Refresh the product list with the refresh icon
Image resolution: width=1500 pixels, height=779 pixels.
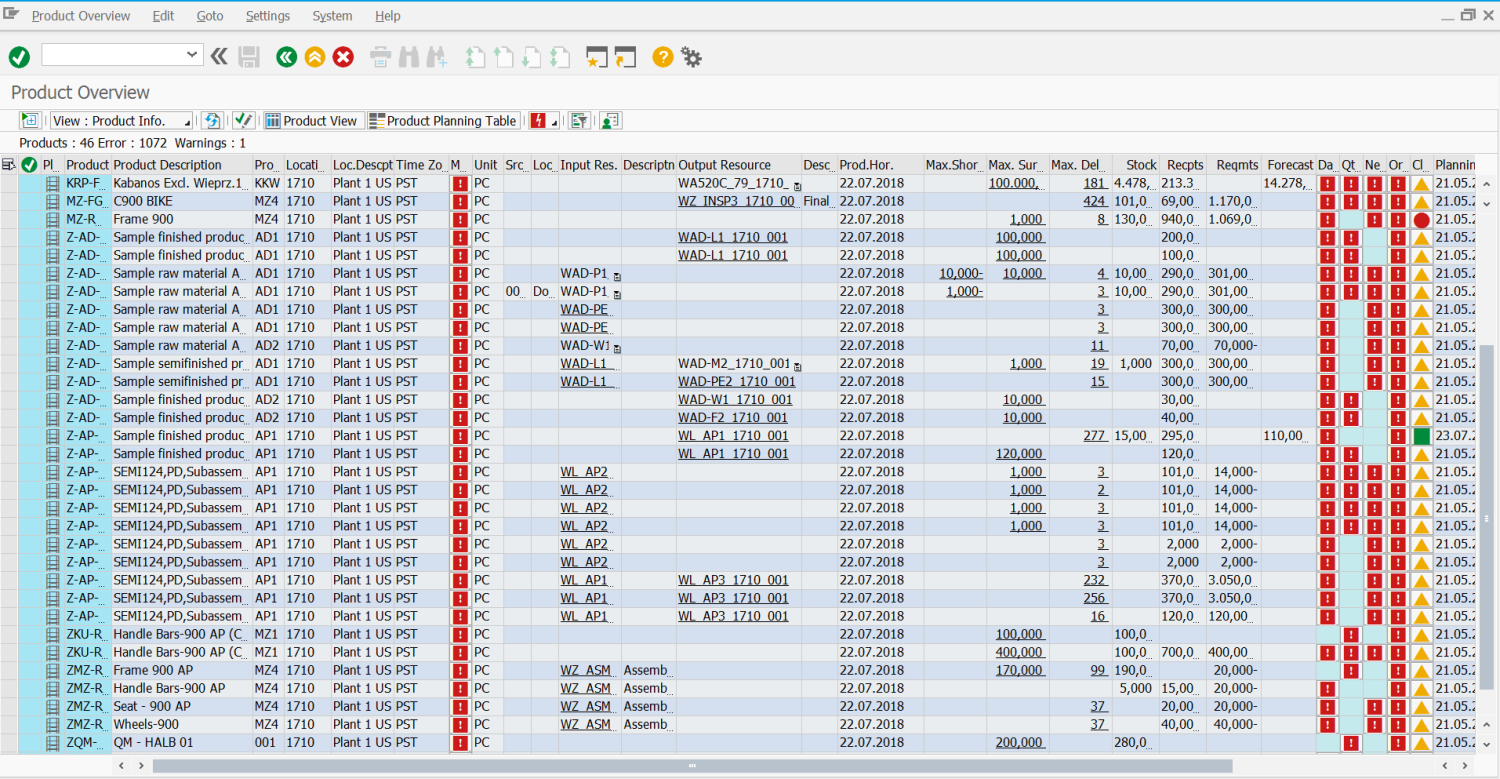[x=212, y=120]
